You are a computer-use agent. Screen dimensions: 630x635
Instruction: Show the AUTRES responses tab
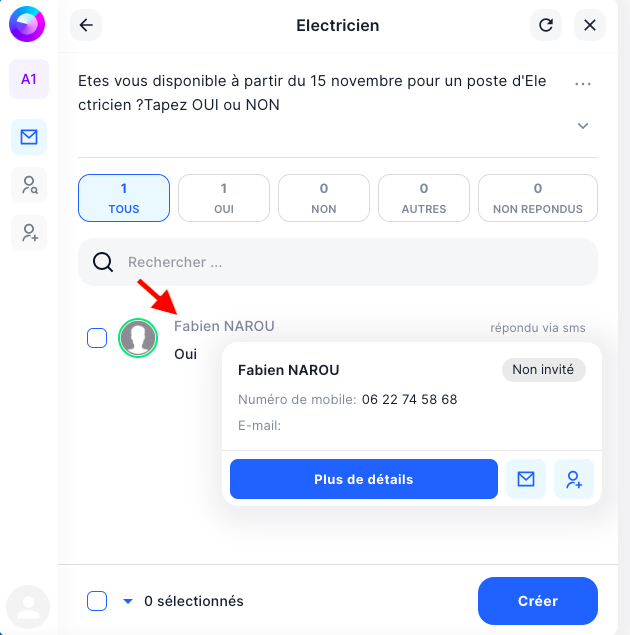[424, 198]
